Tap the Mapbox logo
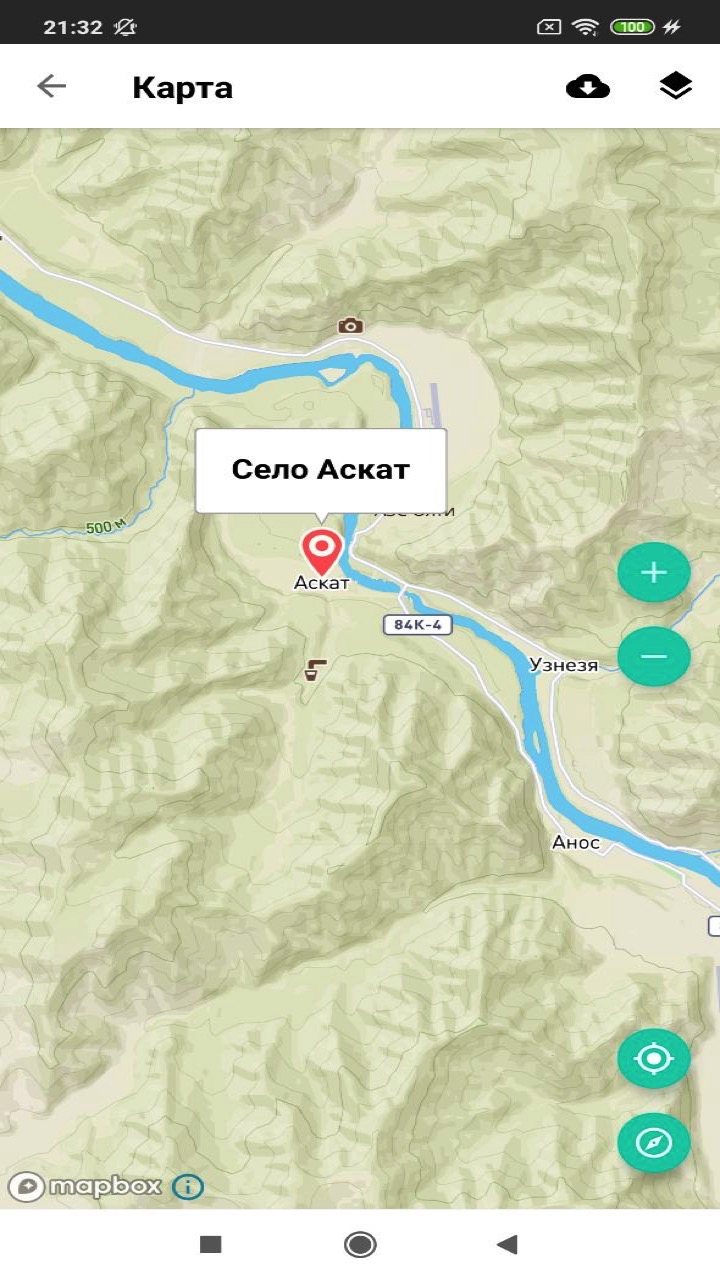The image size is (720, 1280). 85,1187
